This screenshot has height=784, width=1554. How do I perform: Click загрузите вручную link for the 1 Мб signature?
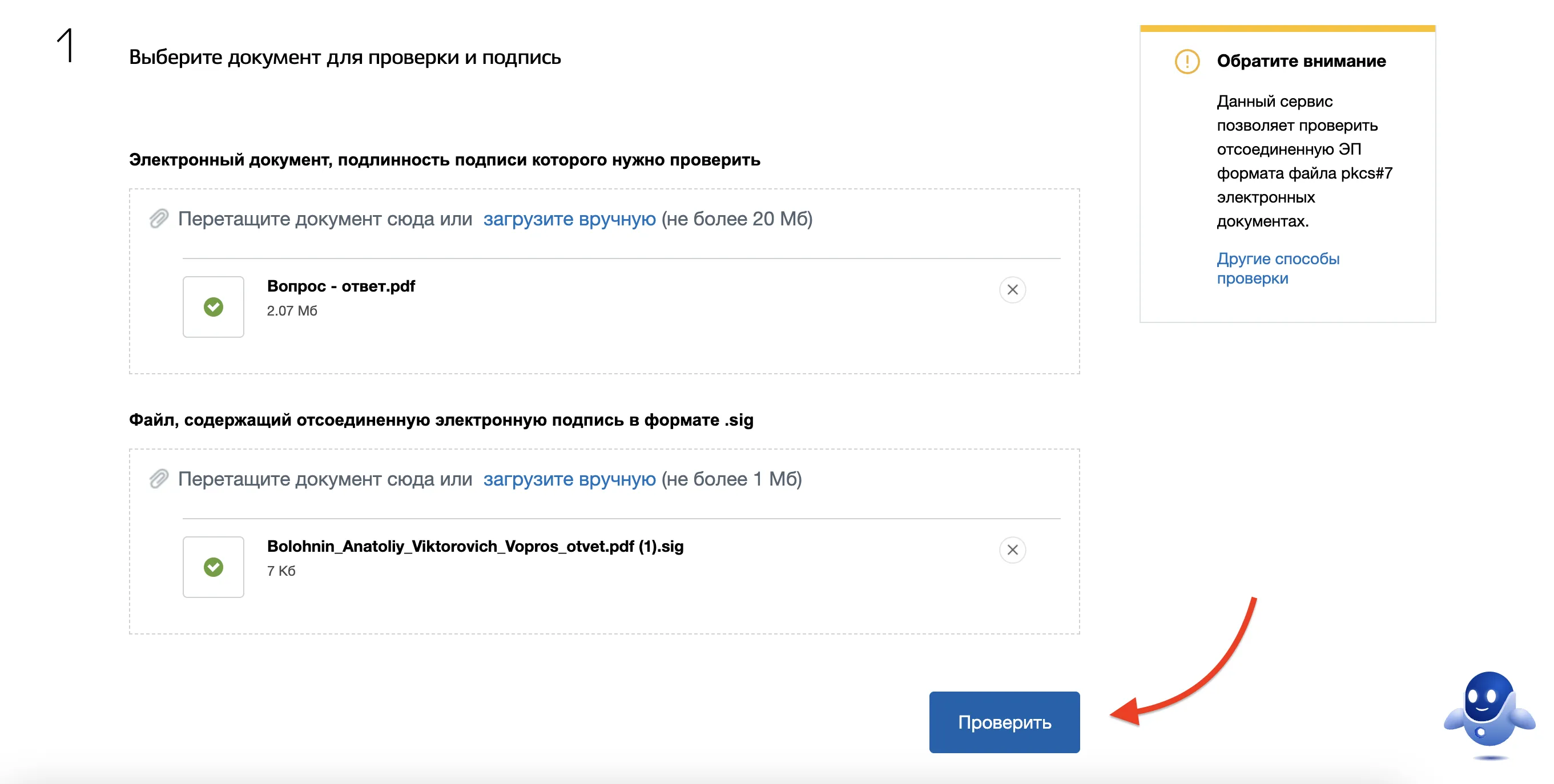(569, 479)
